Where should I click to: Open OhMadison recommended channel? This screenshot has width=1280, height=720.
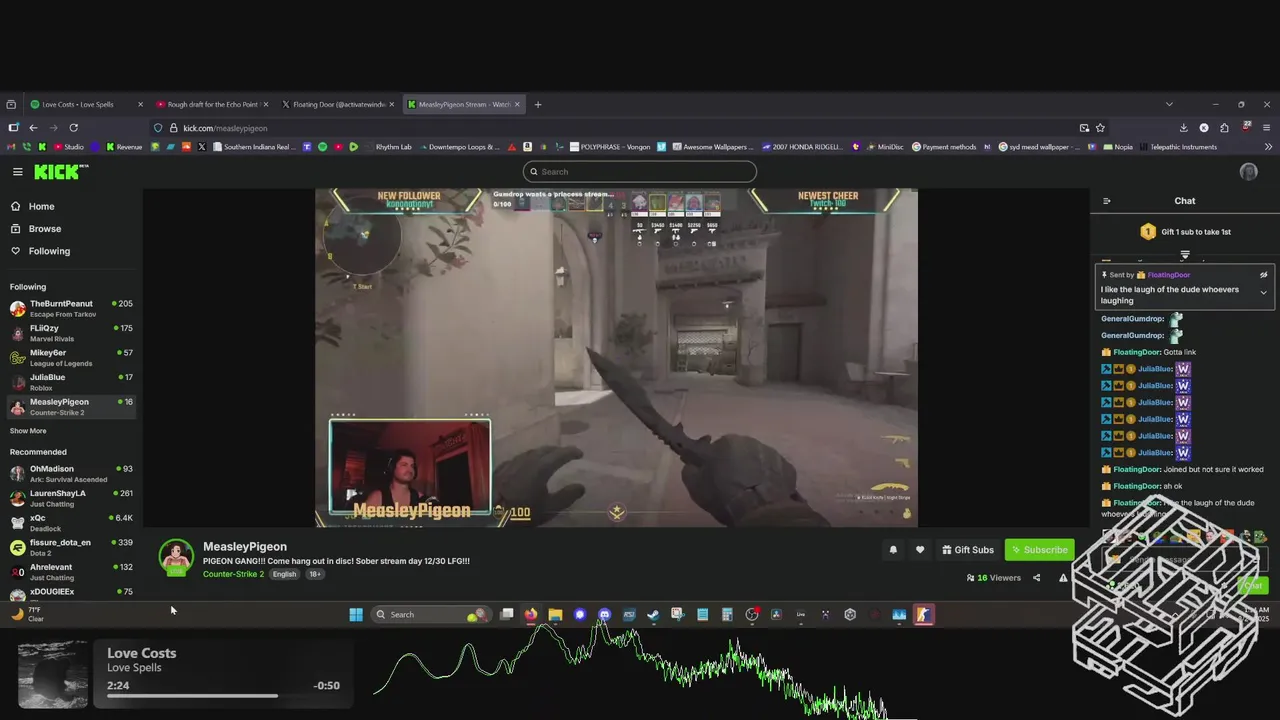point(71,473)
